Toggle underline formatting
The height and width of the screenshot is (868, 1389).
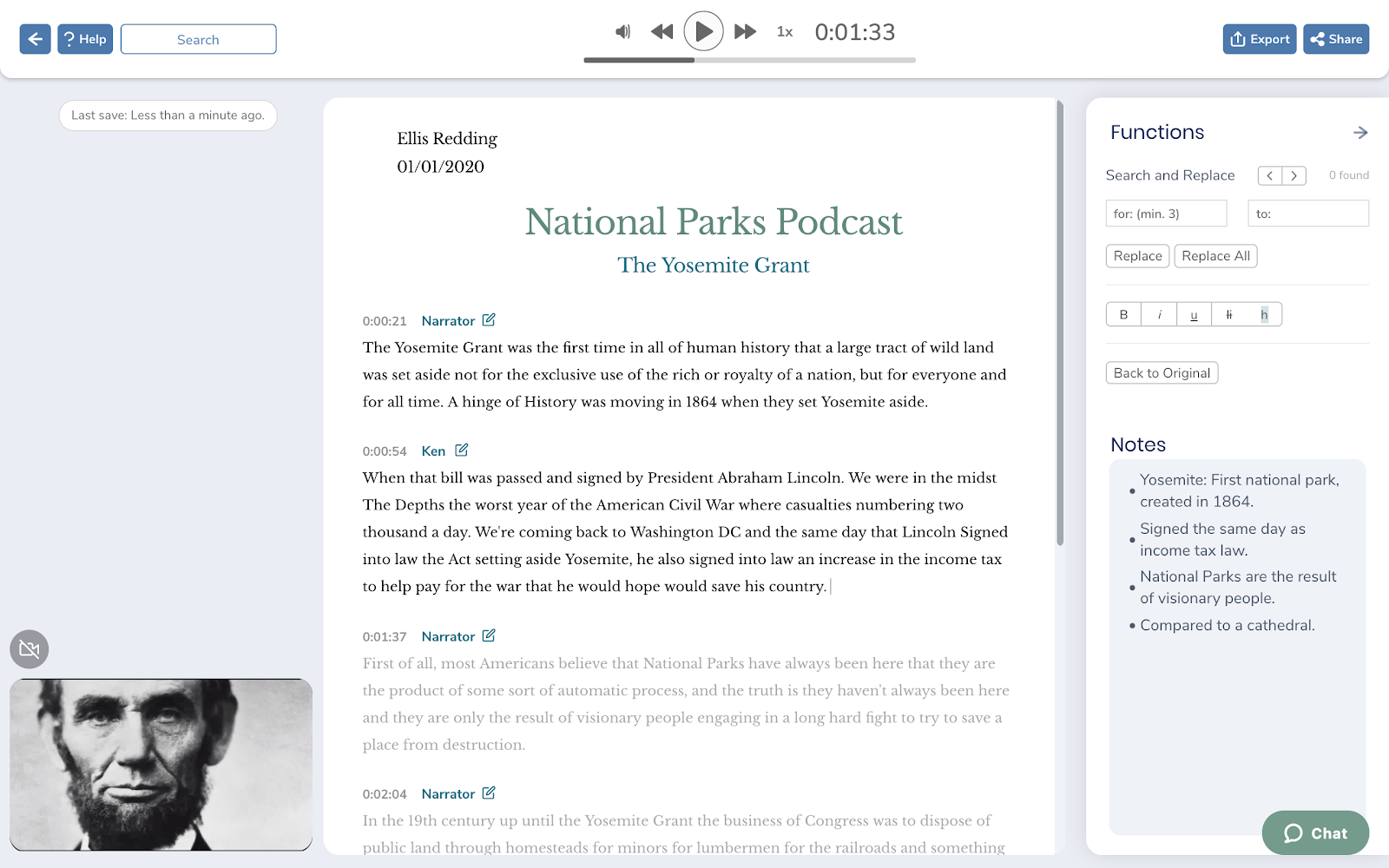point(1194,314)
